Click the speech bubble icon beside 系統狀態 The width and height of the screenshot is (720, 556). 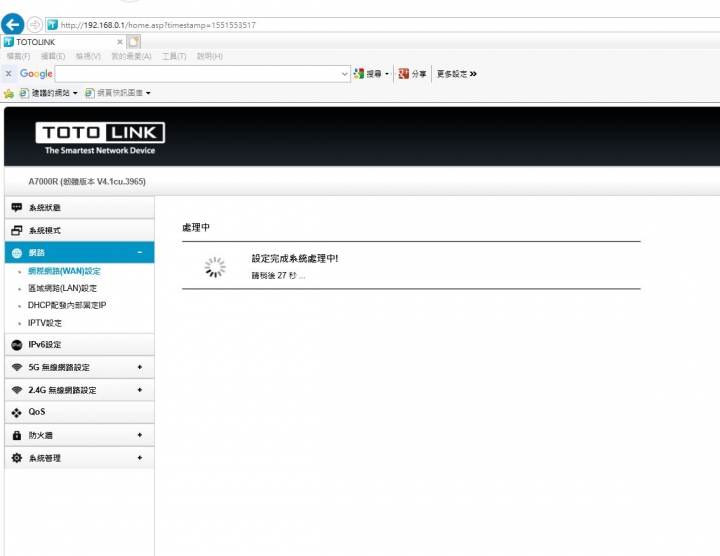(17, 208)
